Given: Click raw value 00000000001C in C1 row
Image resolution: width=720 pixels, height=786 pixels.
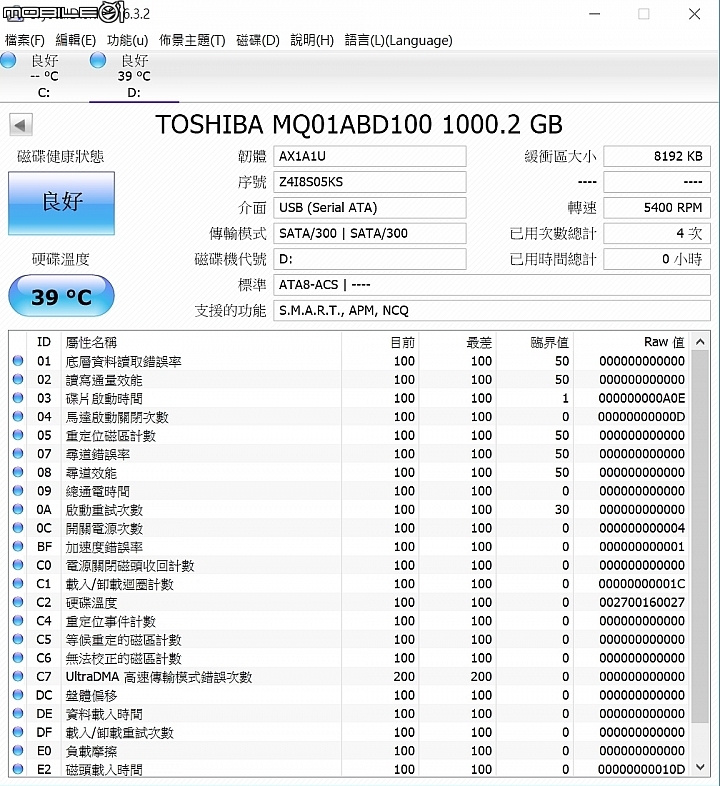Looking at the screenshot, I should [642, 583].
